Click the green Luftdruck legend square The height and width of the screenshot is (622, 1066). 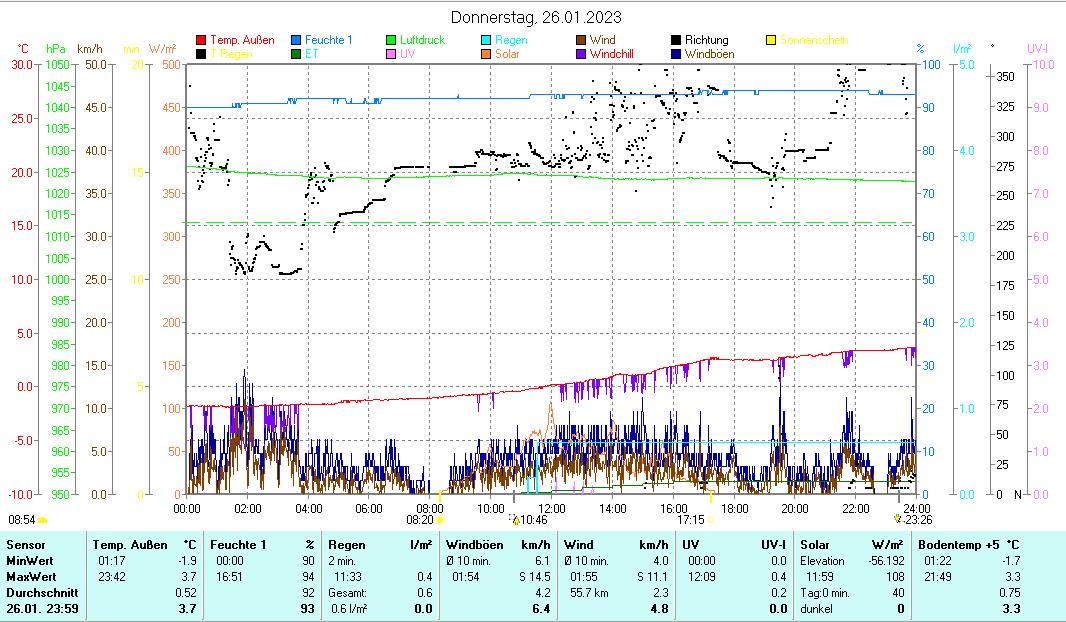[x=391, y=41]
